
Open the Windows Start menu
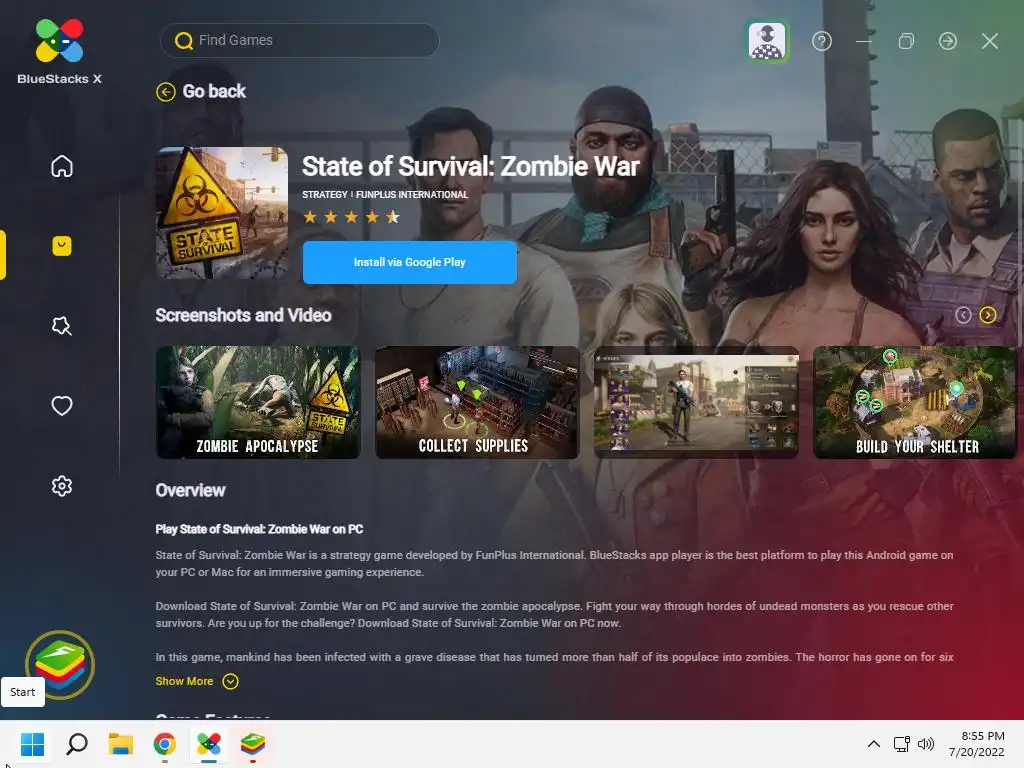(x=32, y=744)
